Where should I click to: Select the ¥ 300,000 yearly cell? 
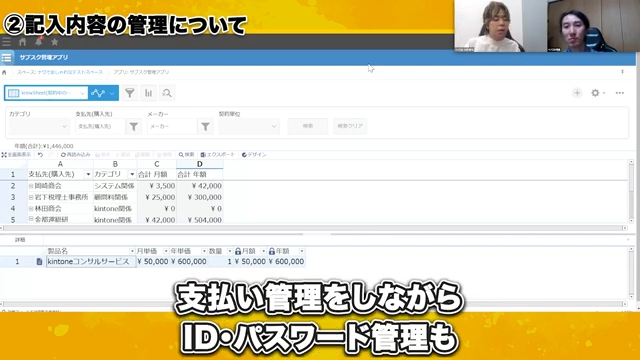click(x=200, y=197)
